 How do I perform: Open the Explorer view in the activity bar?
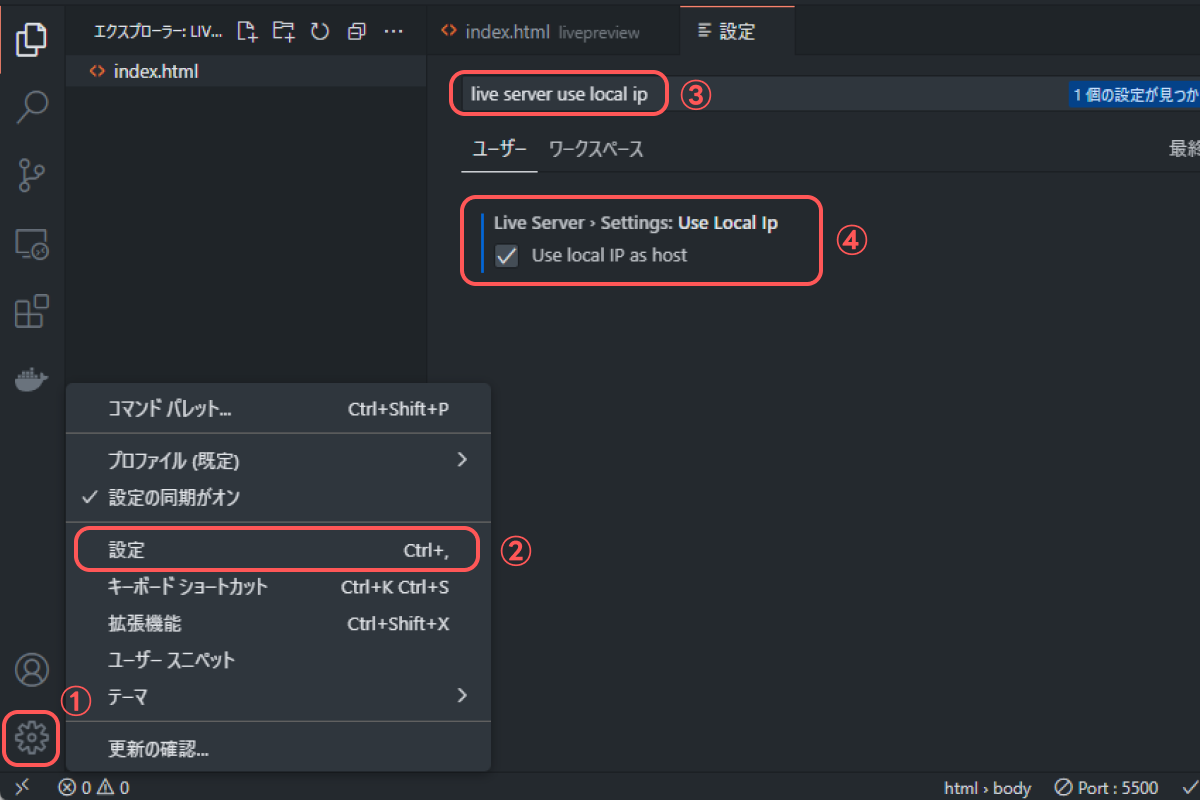point(31,39)
